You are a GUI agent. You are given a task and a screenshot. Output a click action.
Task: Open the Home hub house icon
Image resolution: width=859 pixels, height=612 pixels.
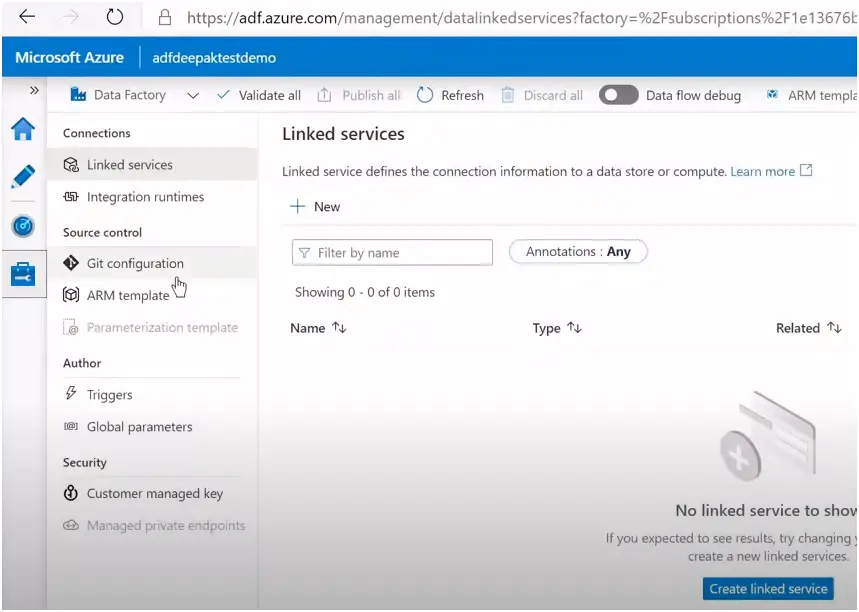23,129
